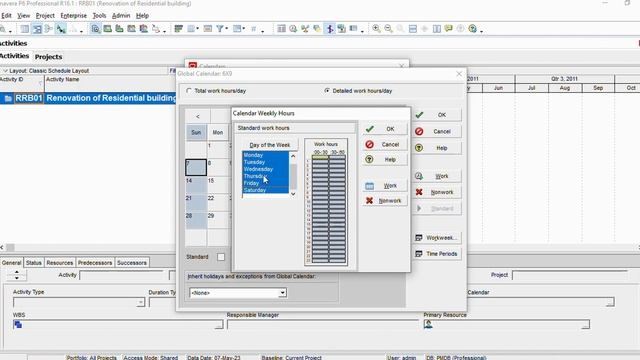Click the stepper arrows beside Activity field
This screenshot has width=640, height=360.
(x=17, y=276)
